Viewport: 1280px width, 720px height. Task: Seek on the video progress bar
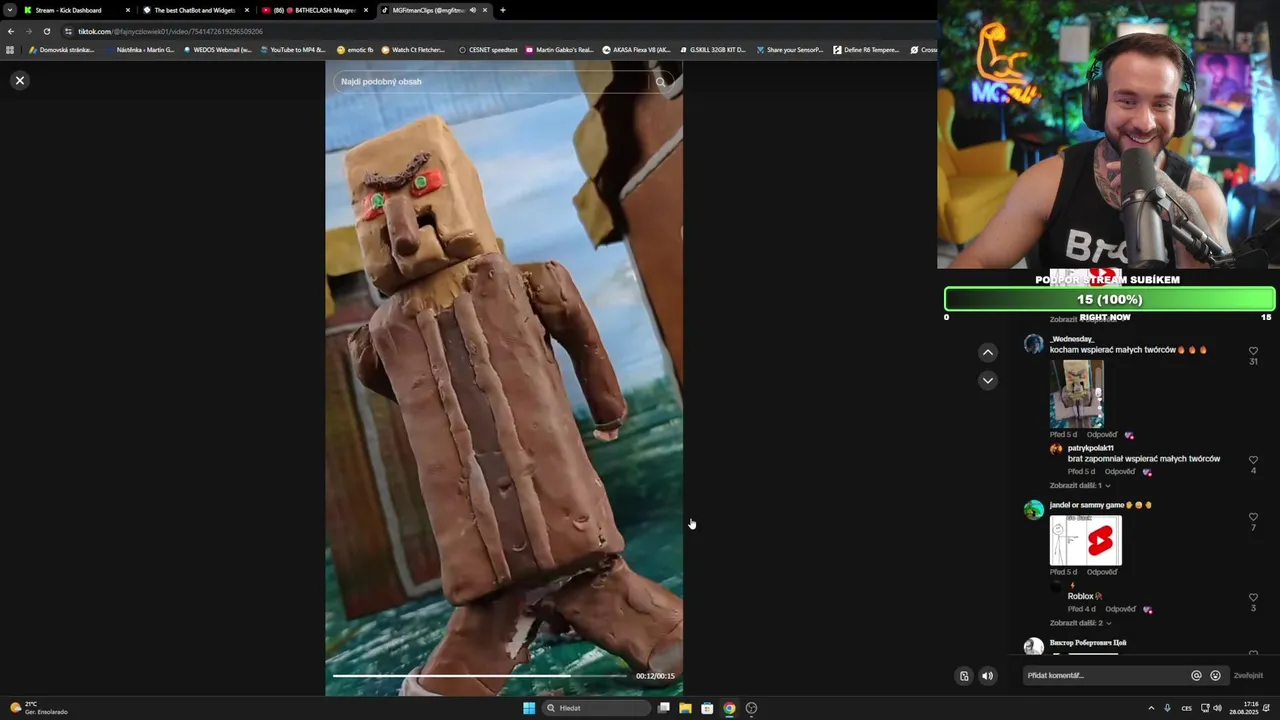480,676
